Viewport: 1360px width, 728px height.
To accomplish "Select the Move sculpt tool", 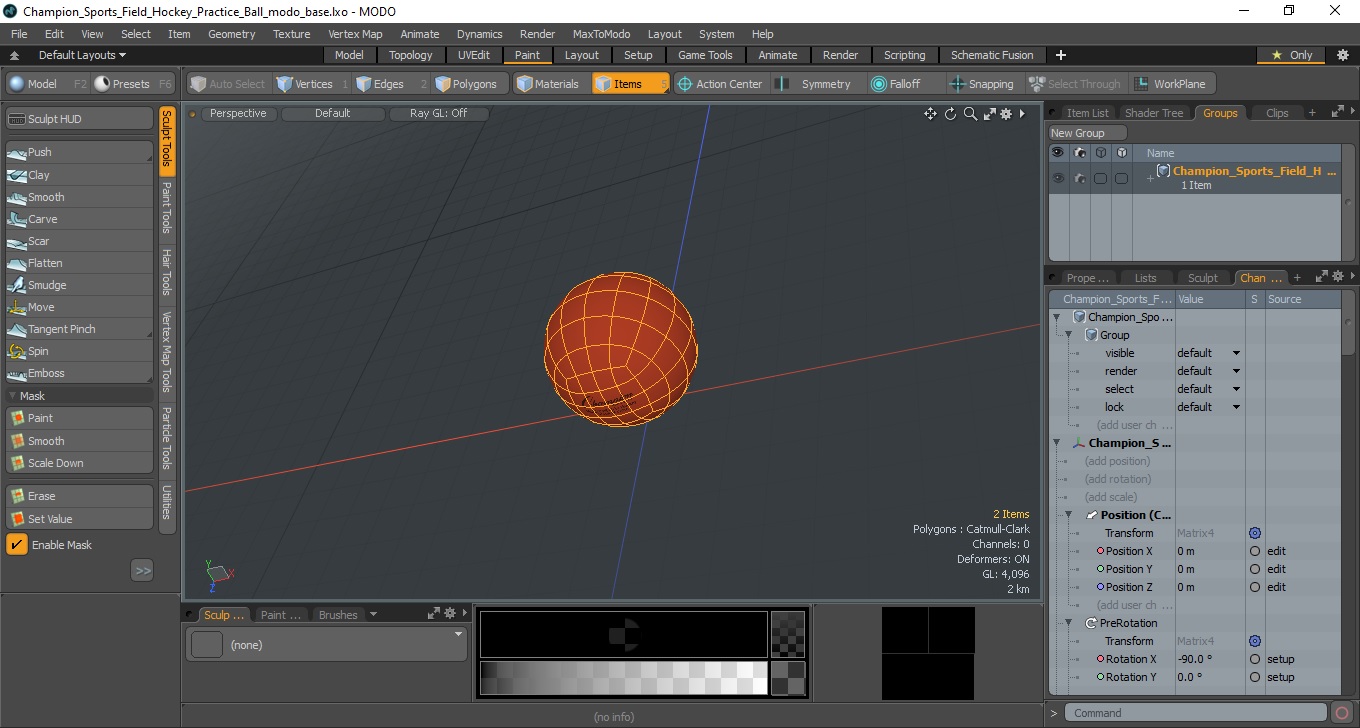I will point(80,307).
